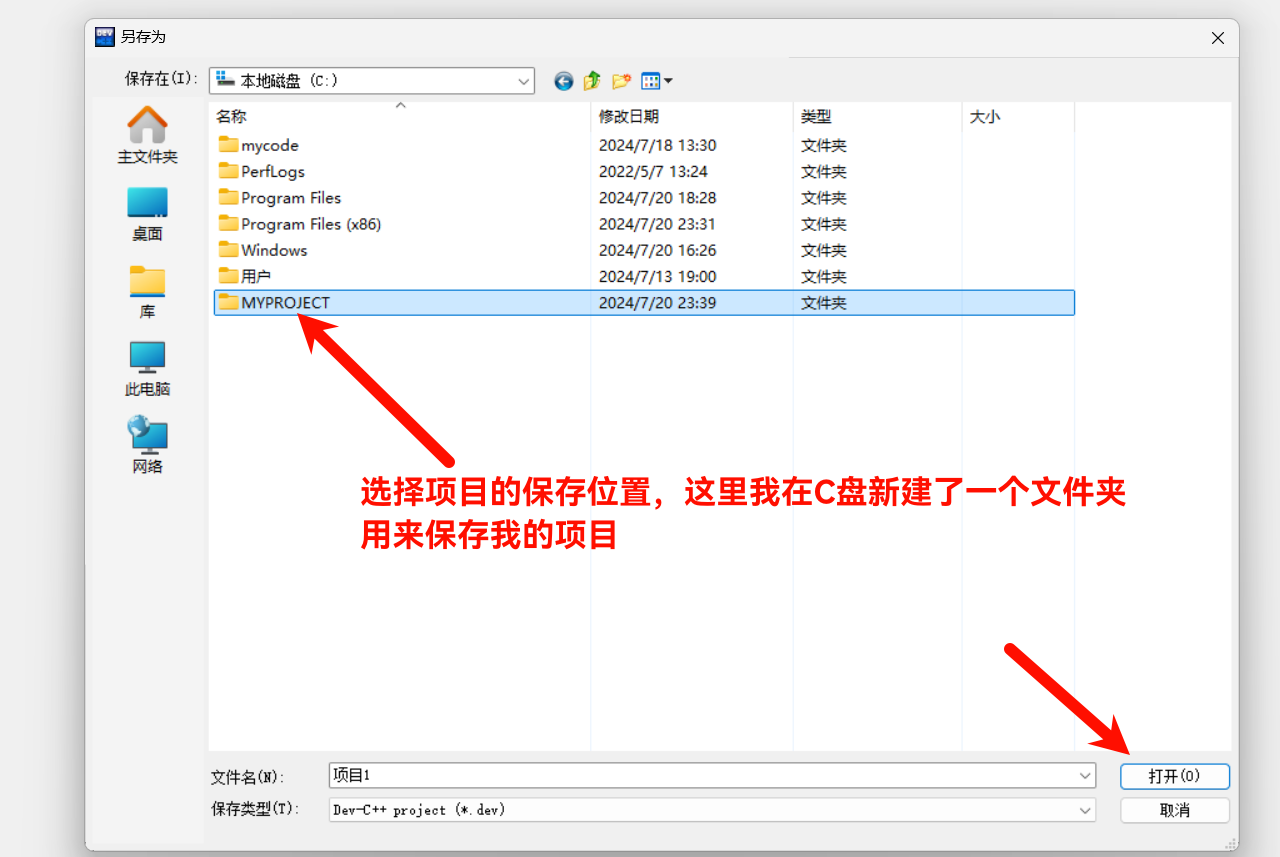1280x857 pixels.
Task: Click the Dev-C++ title bar icon
Action: [105, 37]
